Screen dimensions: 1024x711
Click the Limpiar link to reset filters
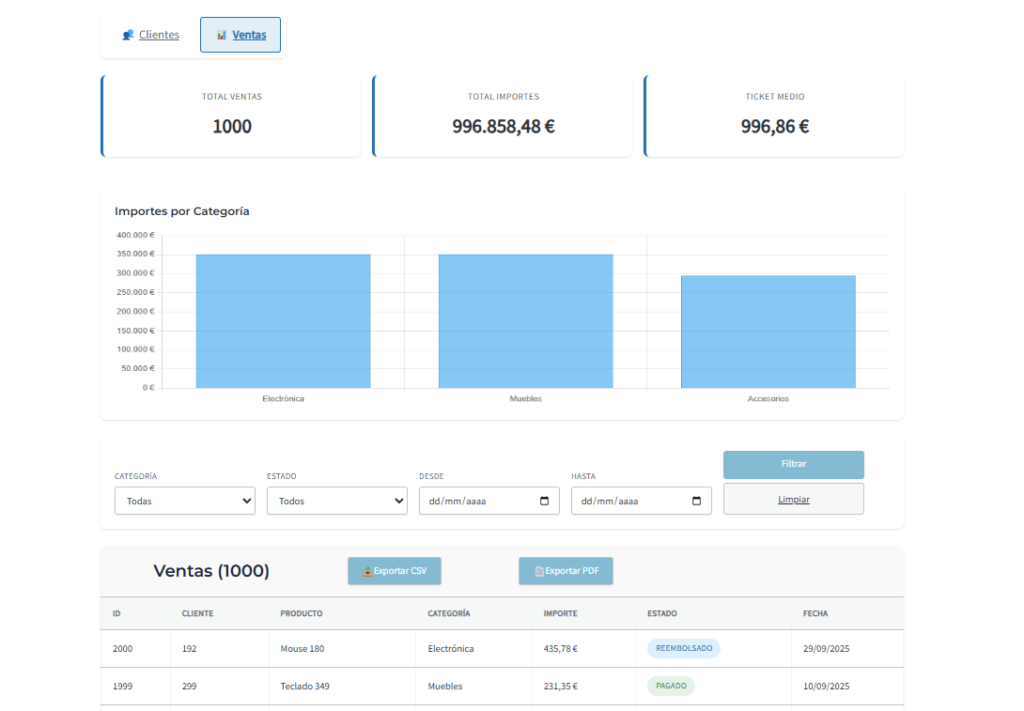pos(794,499)
